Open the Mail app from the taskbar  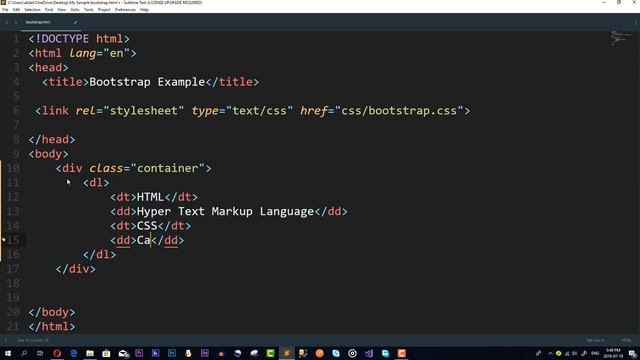pyautogui.click(x=123, y=353)
